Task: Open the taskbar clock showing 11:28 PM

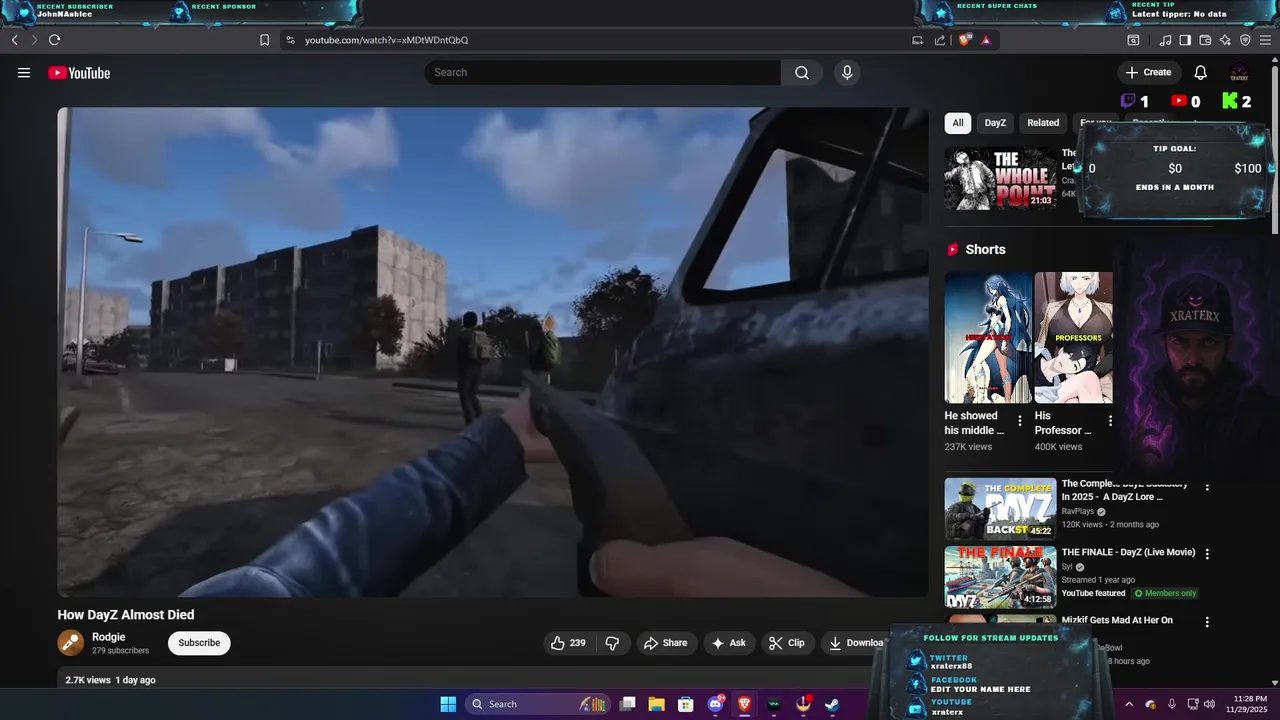Action: 1250,704
